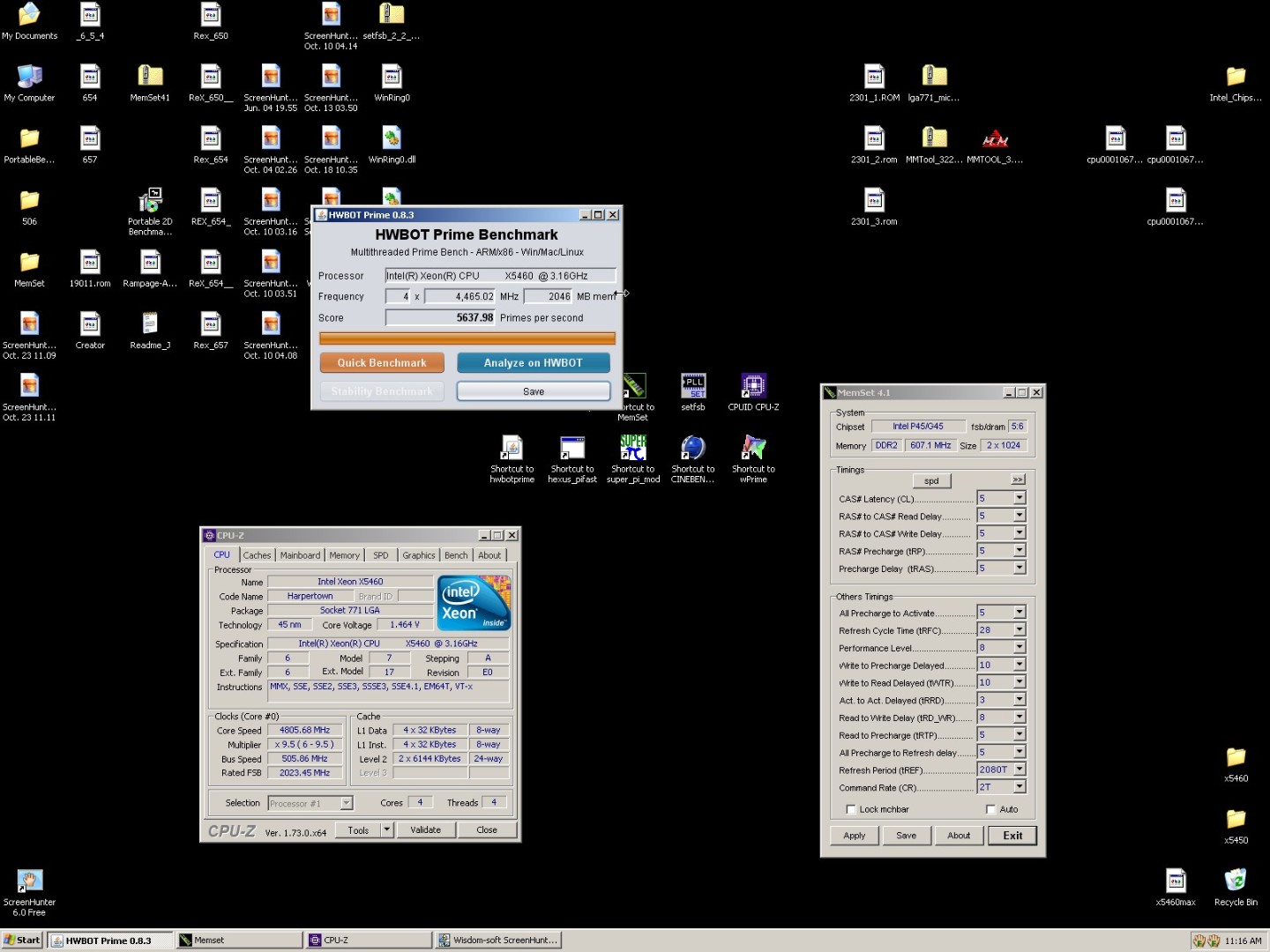Screen dimensions: 1270x952
Task: Switch to the Graphics tab in CPU-Z
Action: point(419,555)
